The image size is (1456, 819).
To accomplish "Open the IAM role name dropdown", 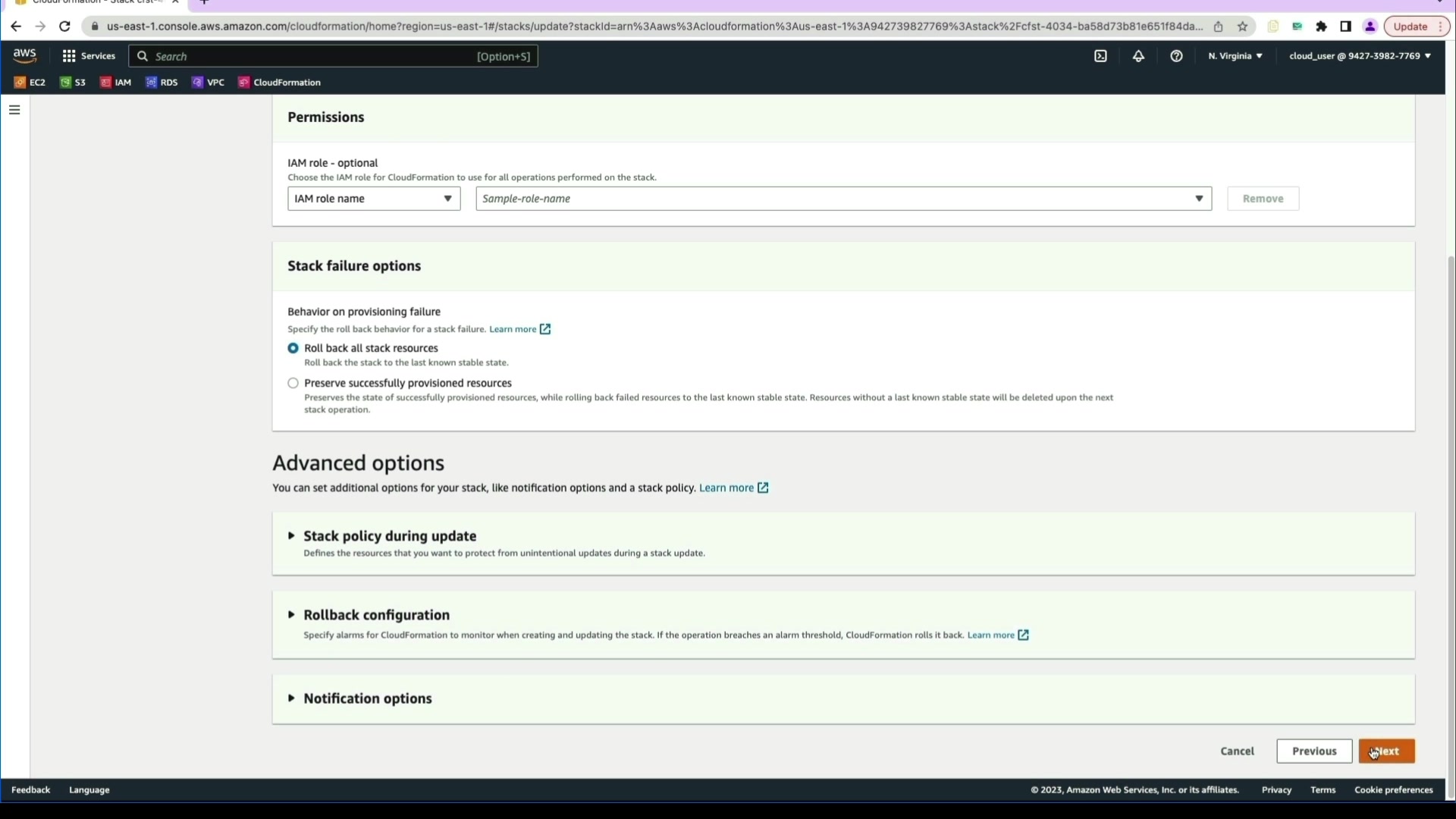I will tap(374, 199).
